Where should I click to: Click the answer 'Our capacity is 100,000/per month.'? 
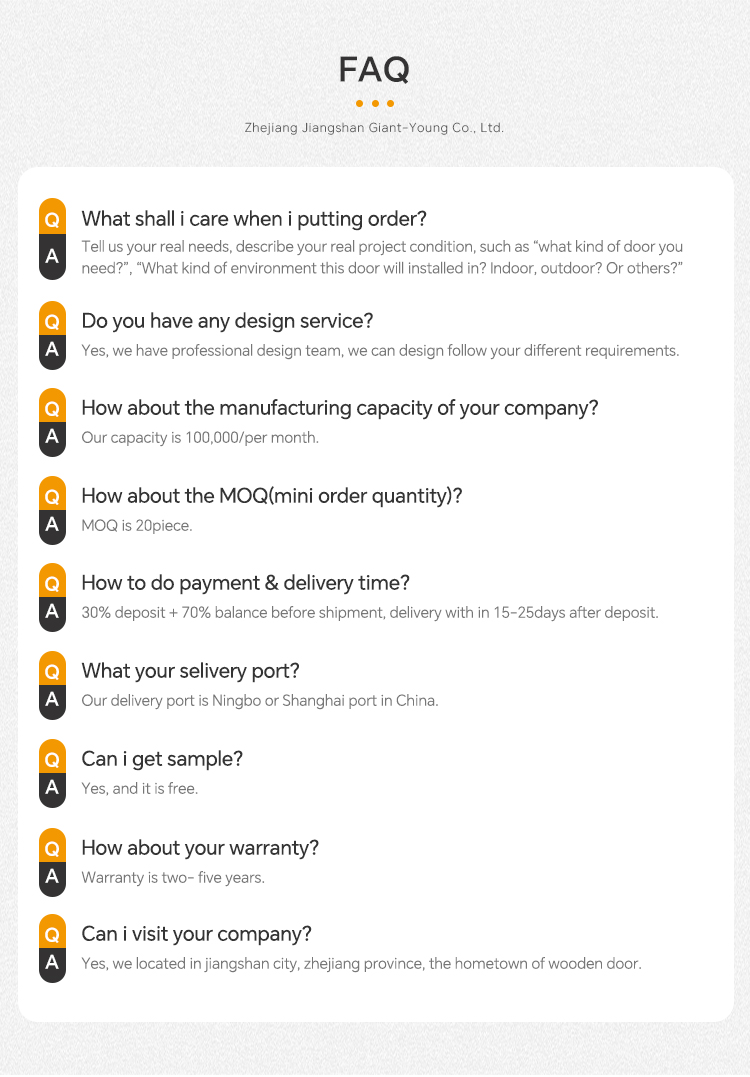(200, 437)
